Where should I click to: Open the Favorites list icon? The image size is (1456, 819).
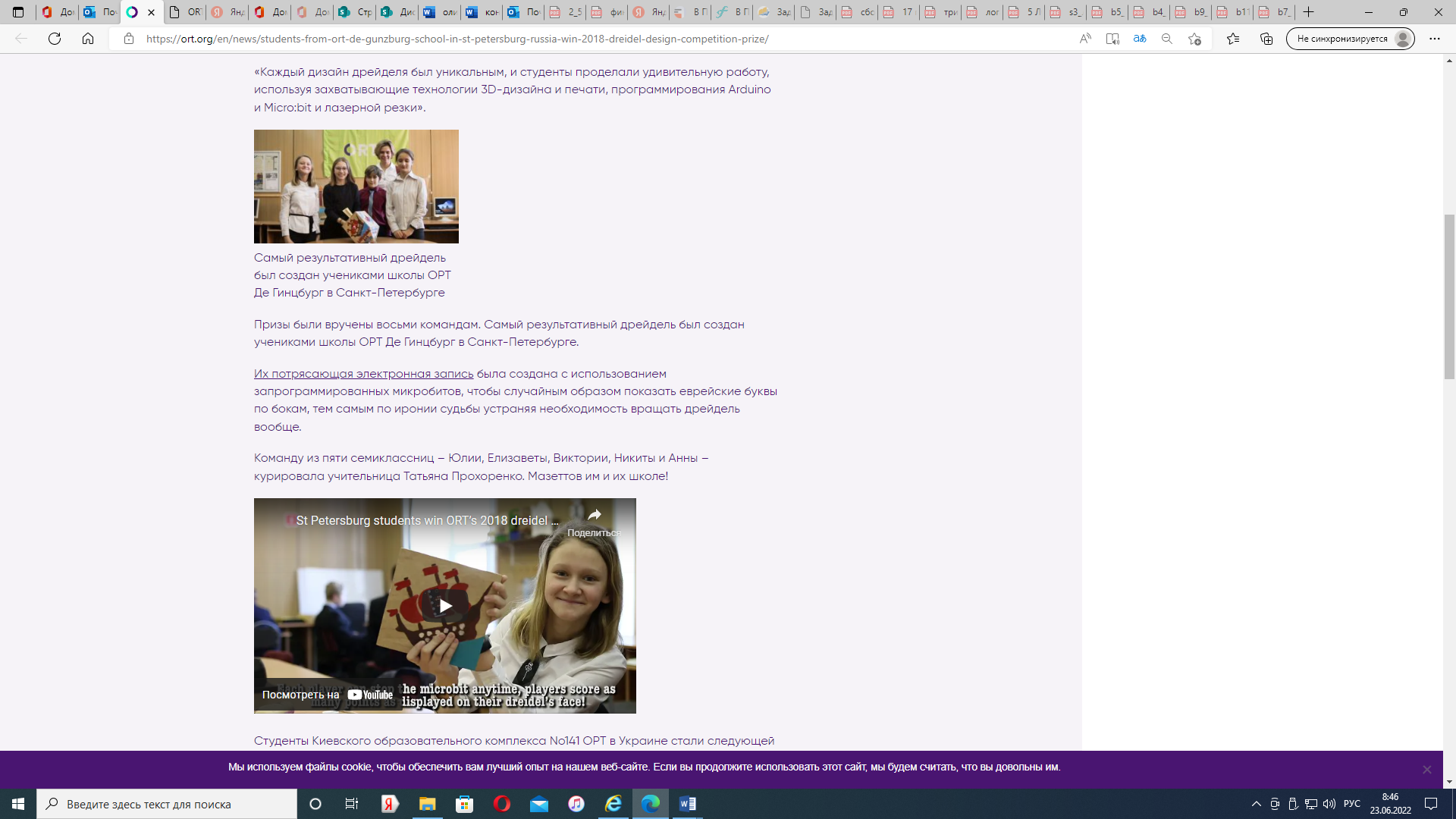pyautogui.click(x=1233, y=39)
